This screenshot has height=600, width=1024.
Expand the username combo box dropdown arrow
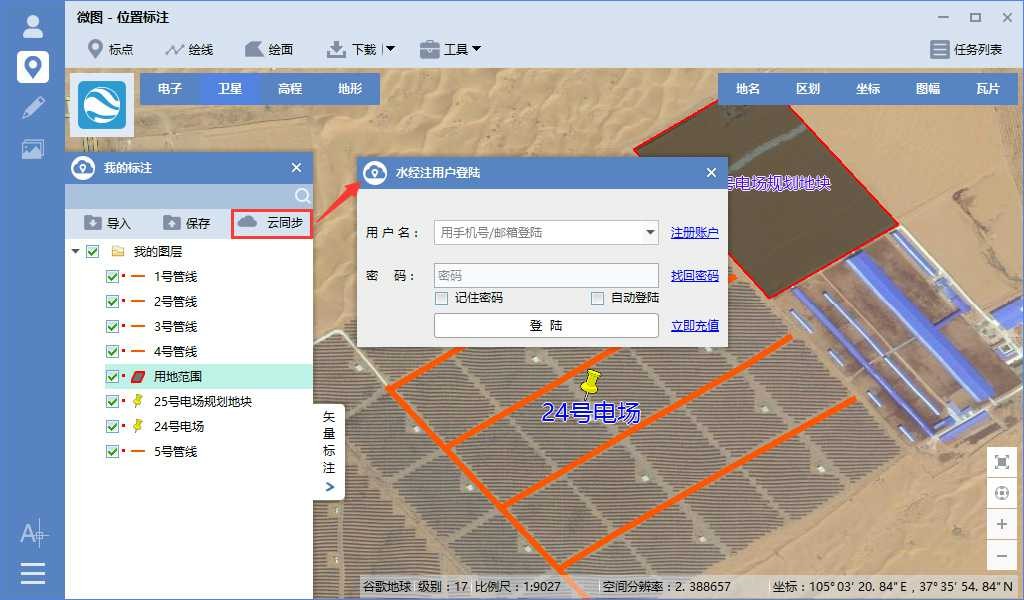(x=651, y=233)
